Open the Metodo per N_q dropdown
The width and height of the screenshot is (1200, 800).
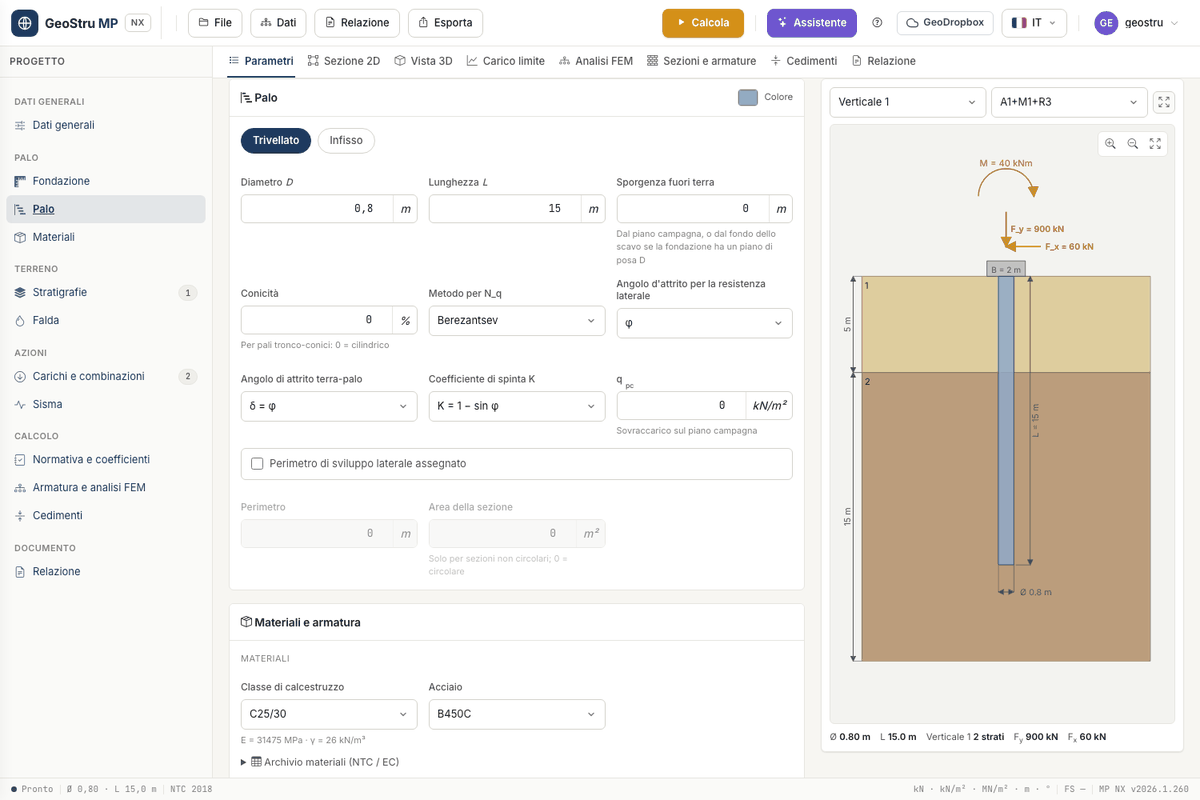[517, 321]
